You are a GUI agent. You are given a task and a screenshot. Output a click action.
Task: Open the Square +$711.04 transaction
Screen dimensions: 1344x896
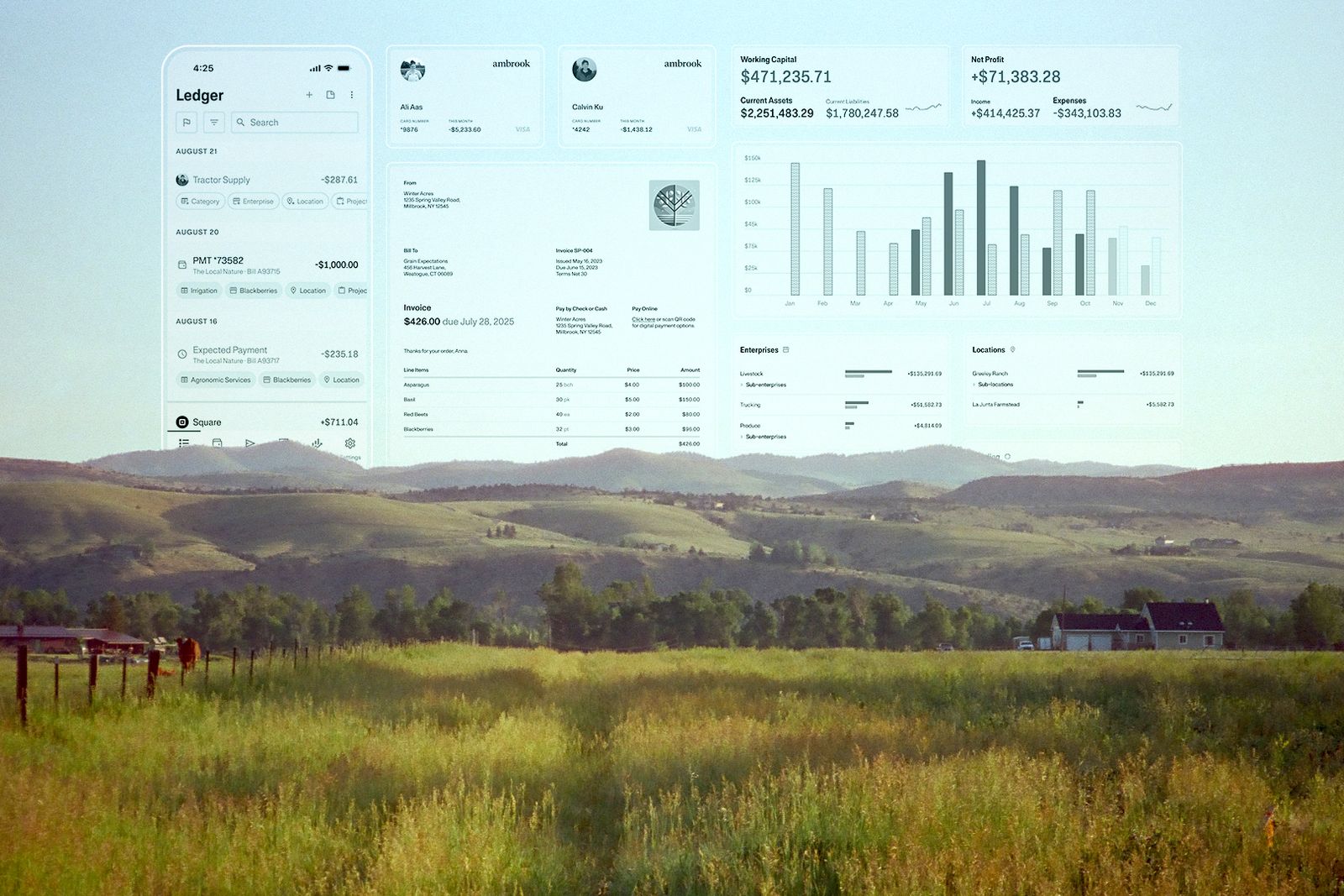point(267,422)
